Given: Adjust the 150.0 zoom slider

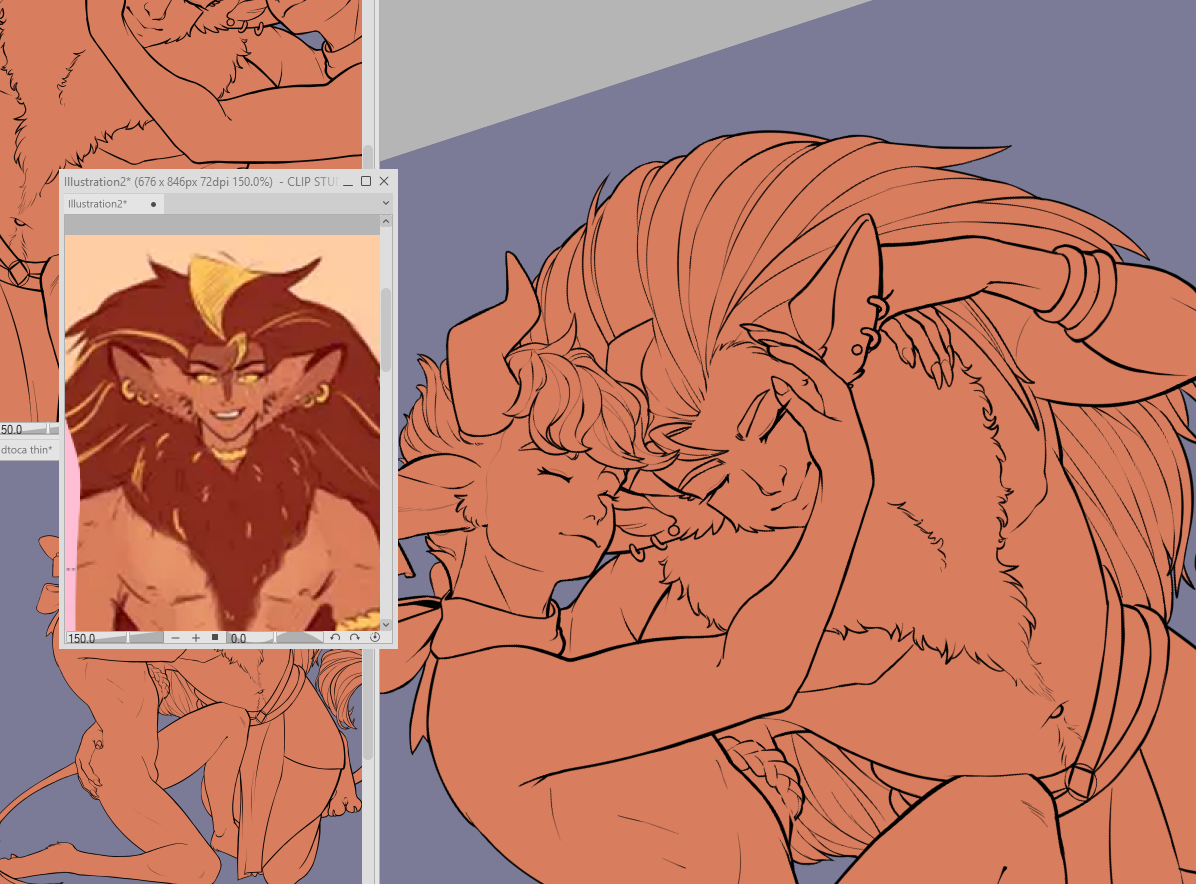Looking at the screenshot, I should coord(114,638).
